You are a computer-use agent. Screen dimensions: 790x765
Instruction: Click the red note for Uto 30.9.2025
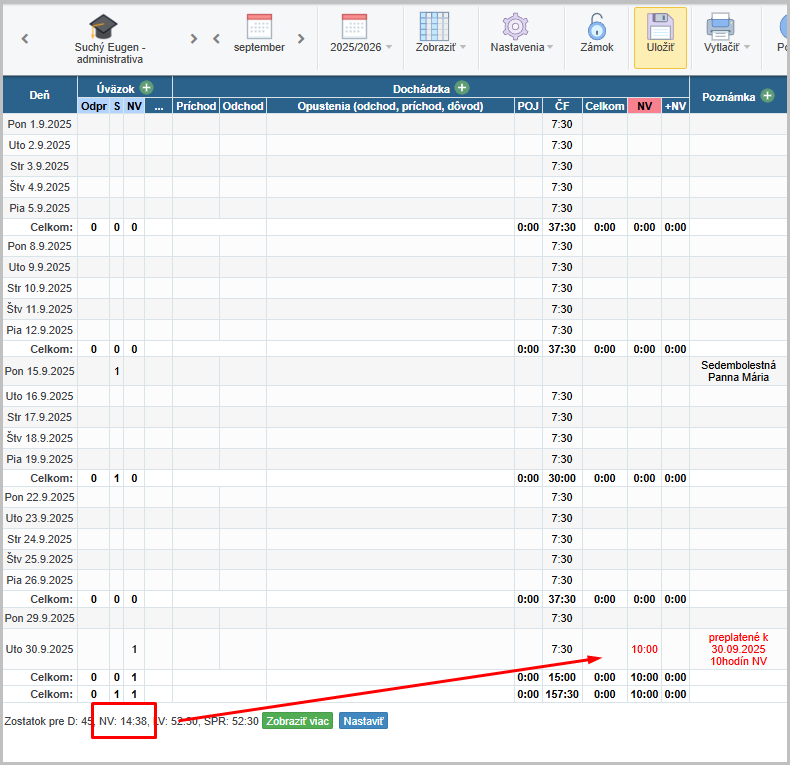[738, 648]
